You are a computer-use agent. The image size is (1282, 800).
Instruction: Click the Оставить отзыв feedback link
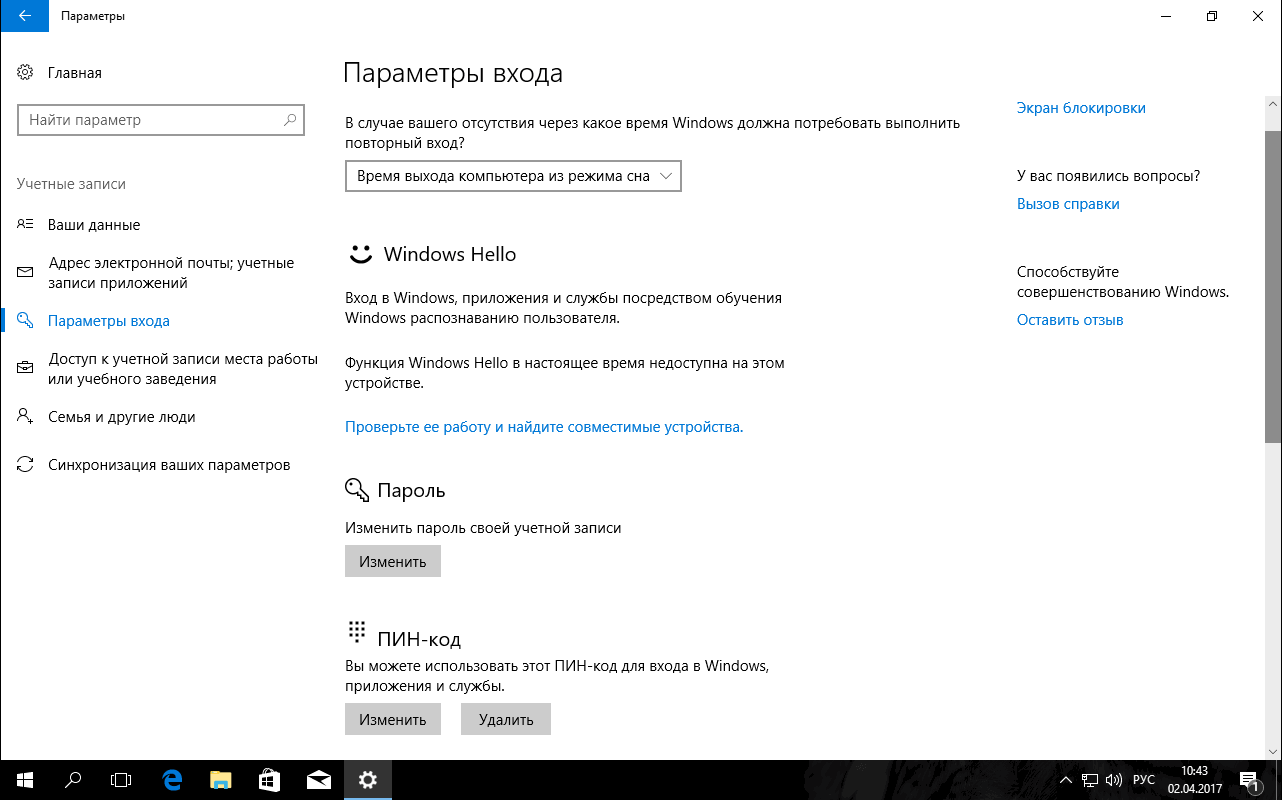[x=1070, y=320]
